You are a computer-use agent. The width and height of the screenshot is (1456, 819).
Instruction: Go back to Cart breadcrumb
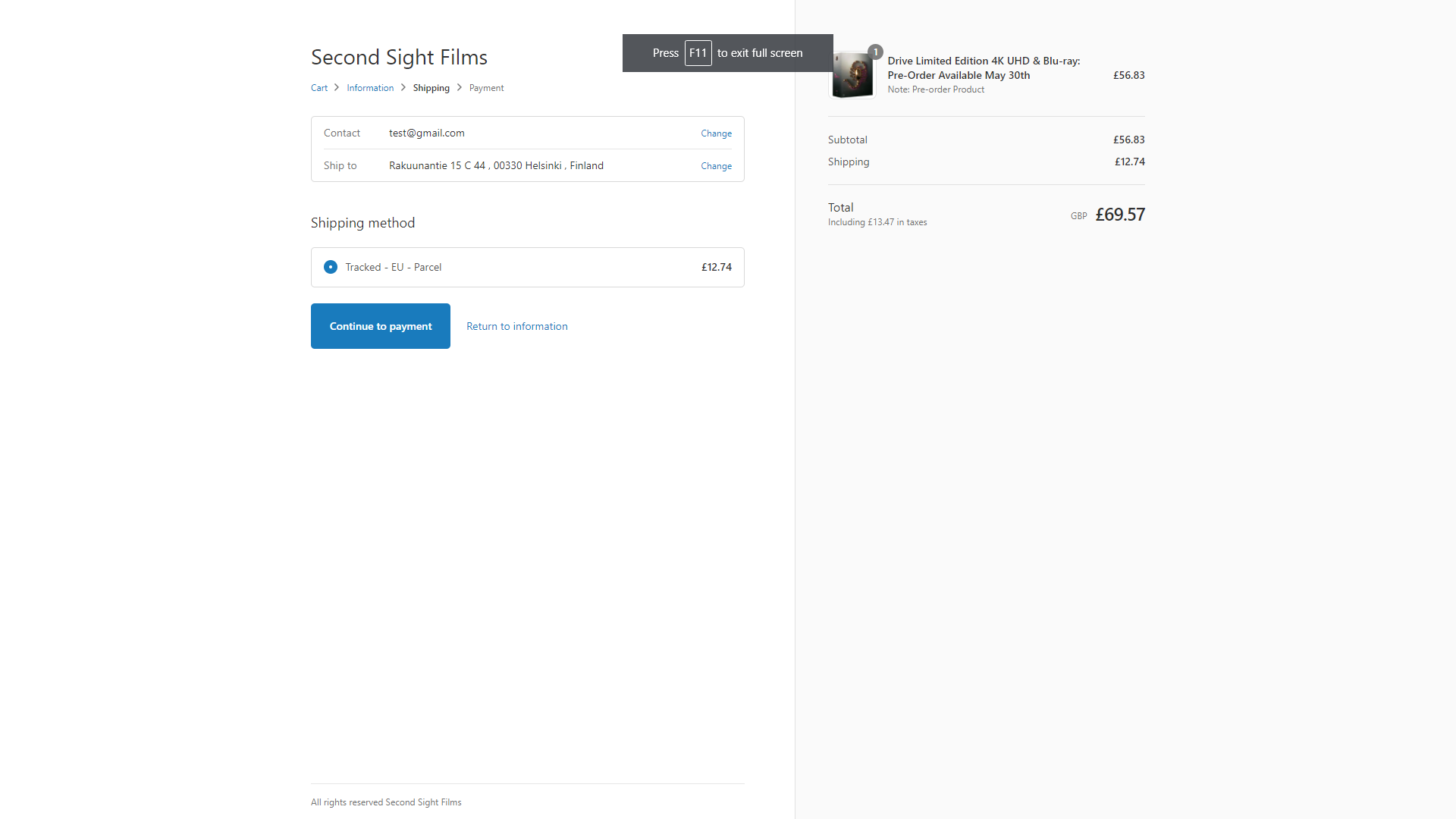coord(319,88)
